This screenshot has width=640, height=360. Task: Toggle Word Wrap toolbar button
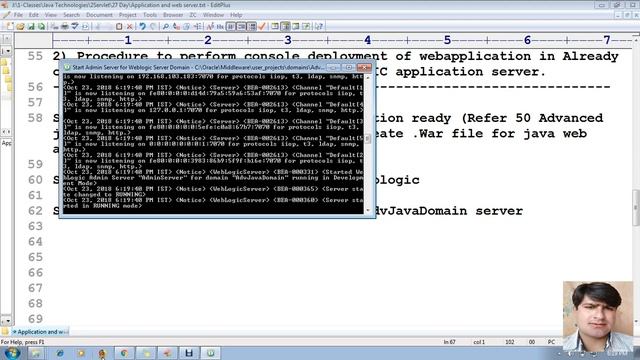tap(231, 27)
